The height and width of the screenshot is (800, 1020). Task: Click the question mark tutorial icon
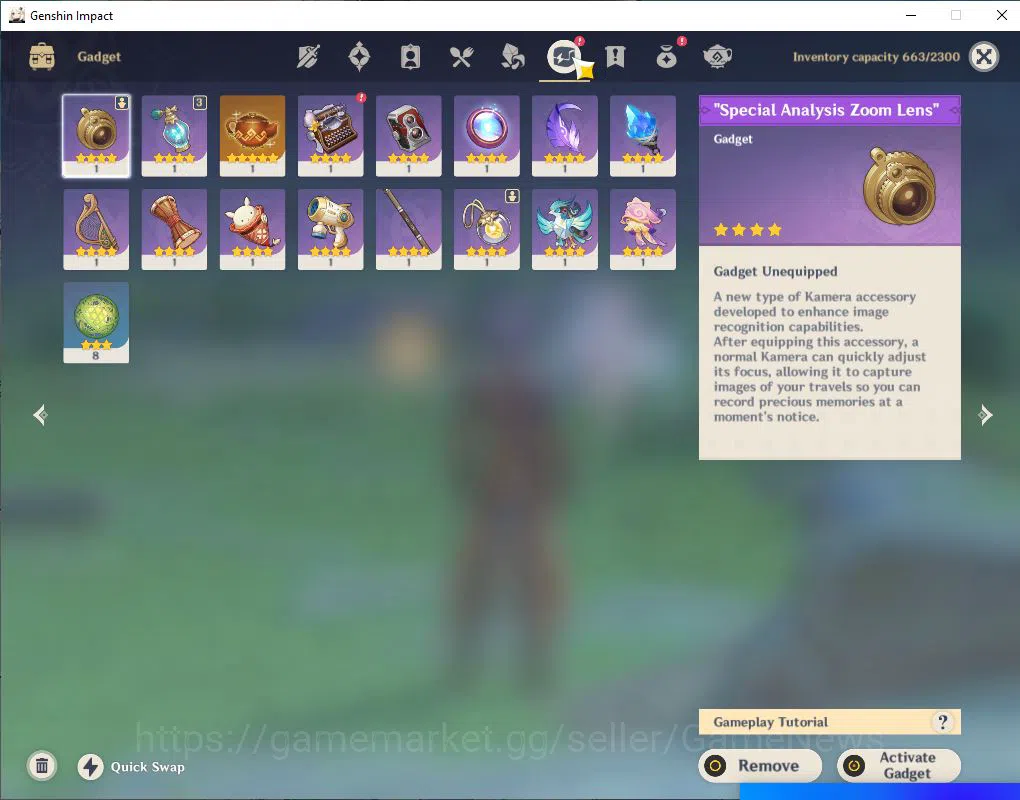point(942,722)
